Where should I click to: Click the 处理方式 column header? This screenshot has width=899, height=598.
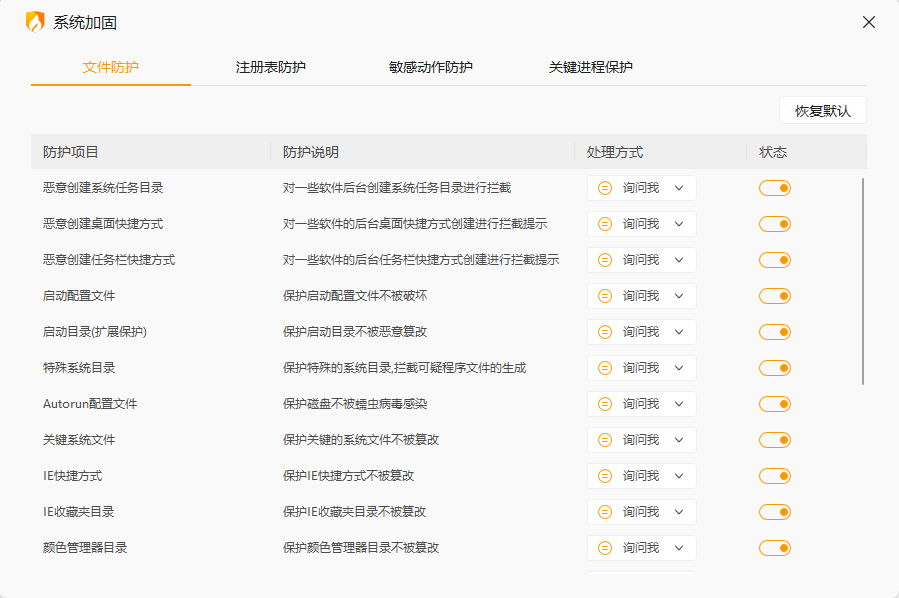click(x=615, y=152)
